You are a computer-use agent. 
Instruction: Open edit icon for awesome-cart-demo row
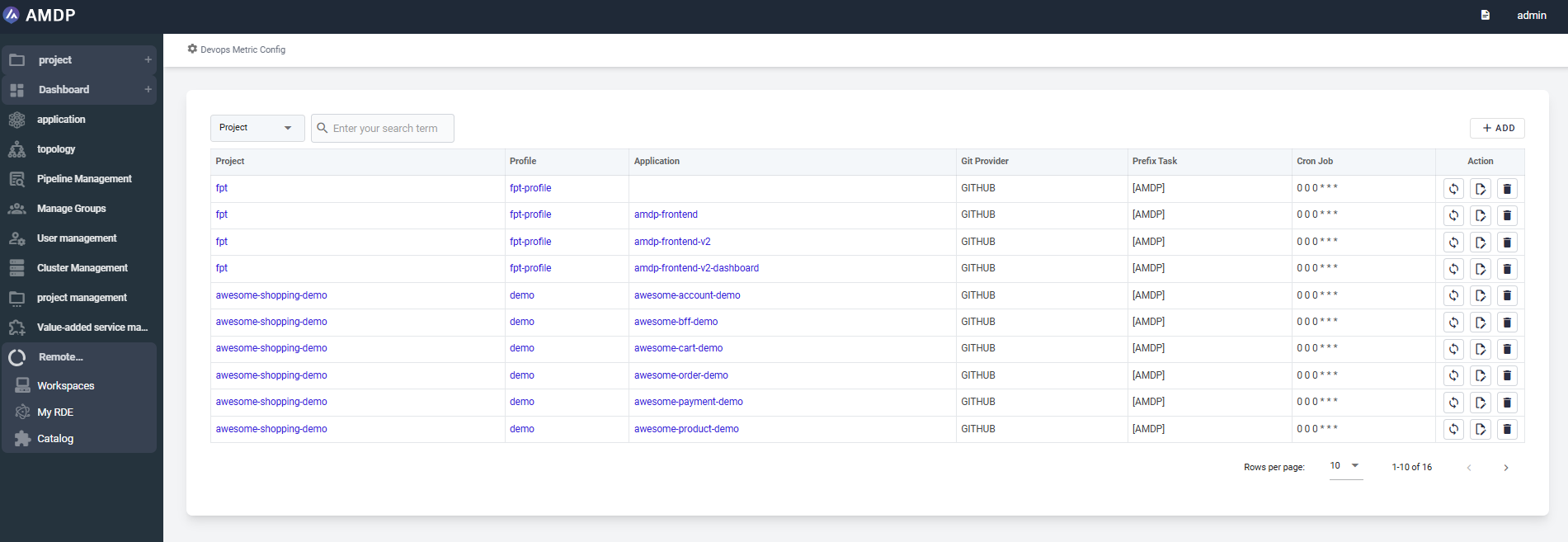coord(1481,349)
